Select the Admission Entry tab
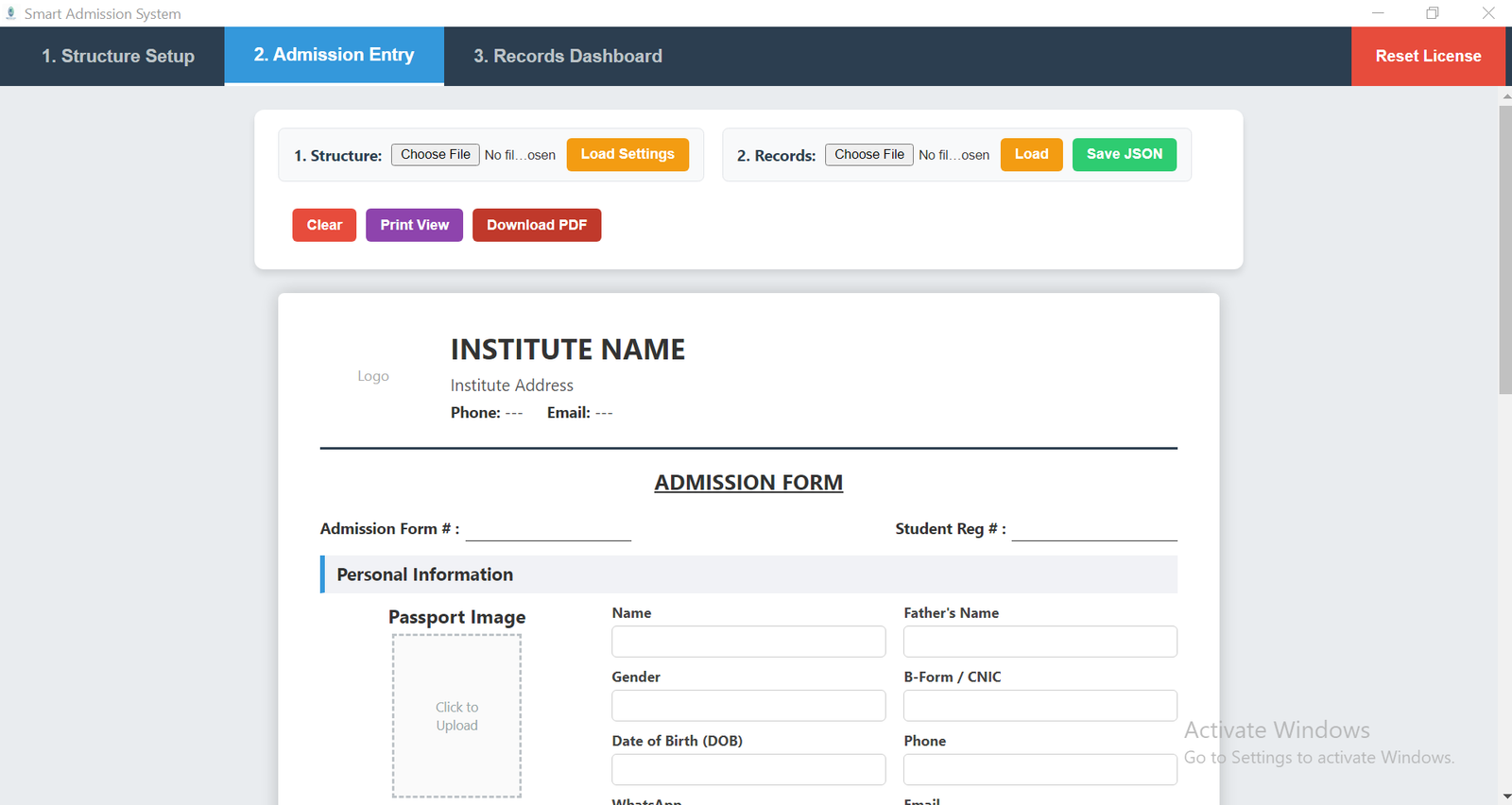The height and width of the screenshot is (805, 1512). coord(334,56)
